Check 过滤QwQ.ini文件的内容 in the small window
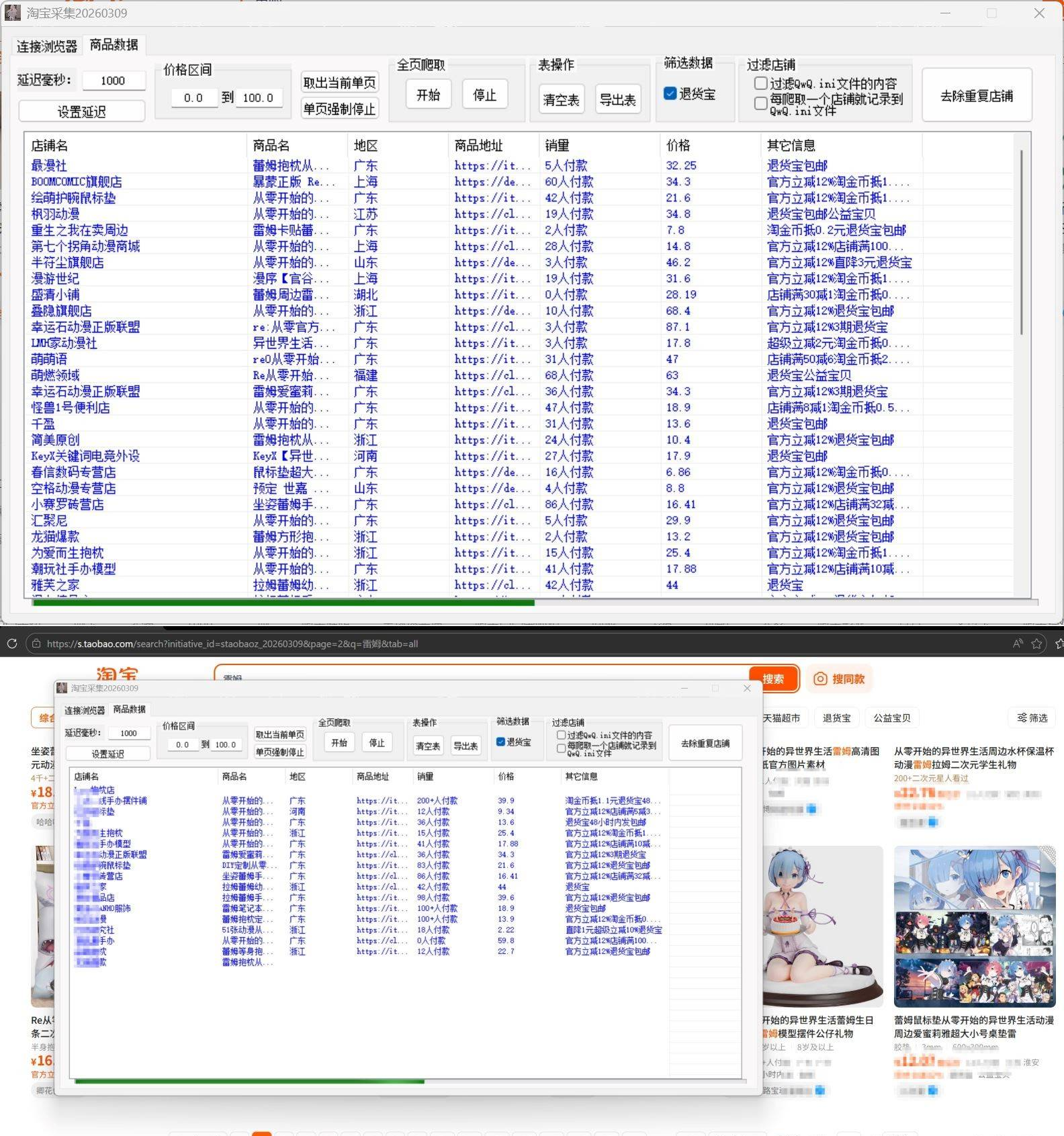 562,735
